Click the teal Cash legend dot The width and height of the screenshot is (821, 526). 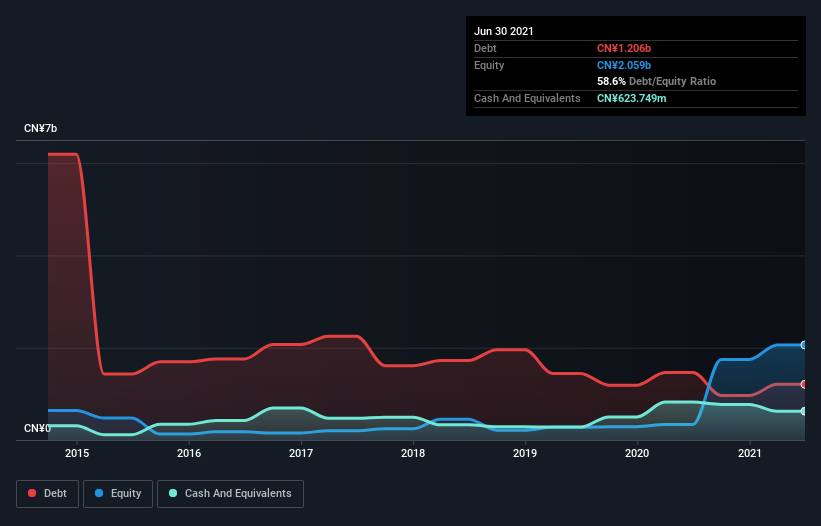(173, 493)
